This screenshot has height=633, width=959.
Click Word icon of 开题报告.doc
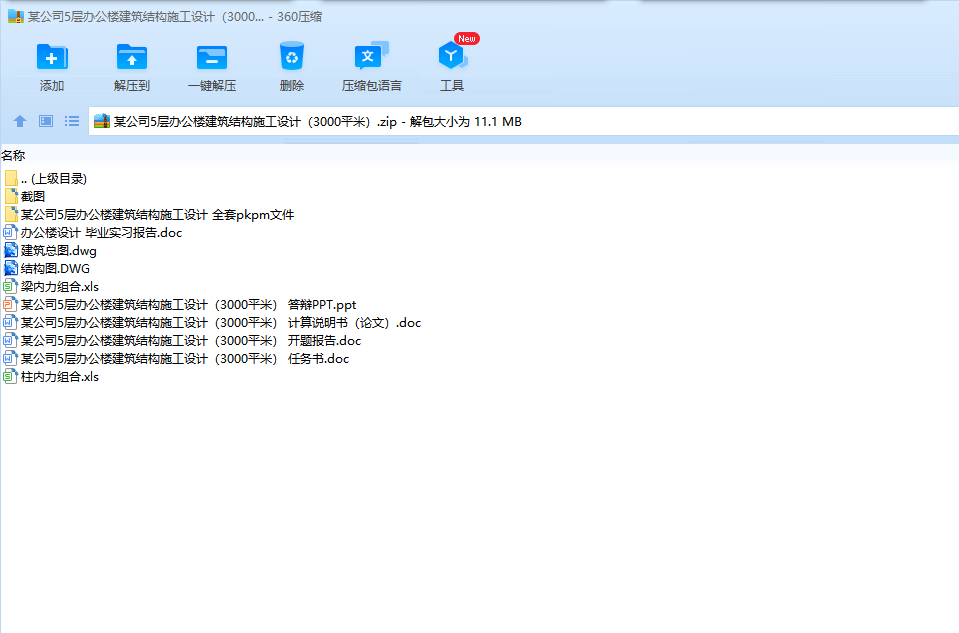[x=10, y=340]
